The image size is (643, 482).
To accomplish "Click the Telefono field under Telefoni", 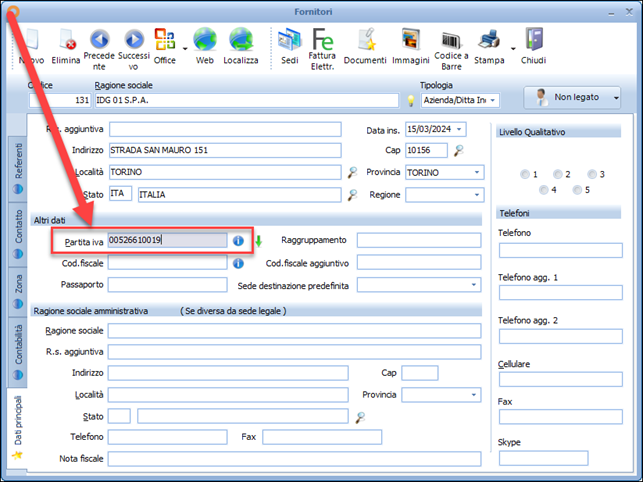I will (x=561, y=251).
